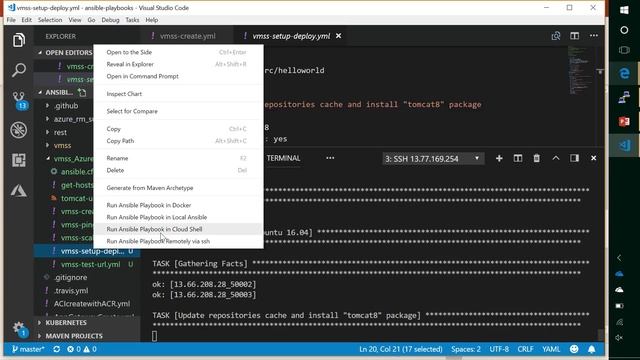This screenshot has width=640, height=360.
Task: Click the Ln 20, Col 21 position
Action: [x=400, y=349]
